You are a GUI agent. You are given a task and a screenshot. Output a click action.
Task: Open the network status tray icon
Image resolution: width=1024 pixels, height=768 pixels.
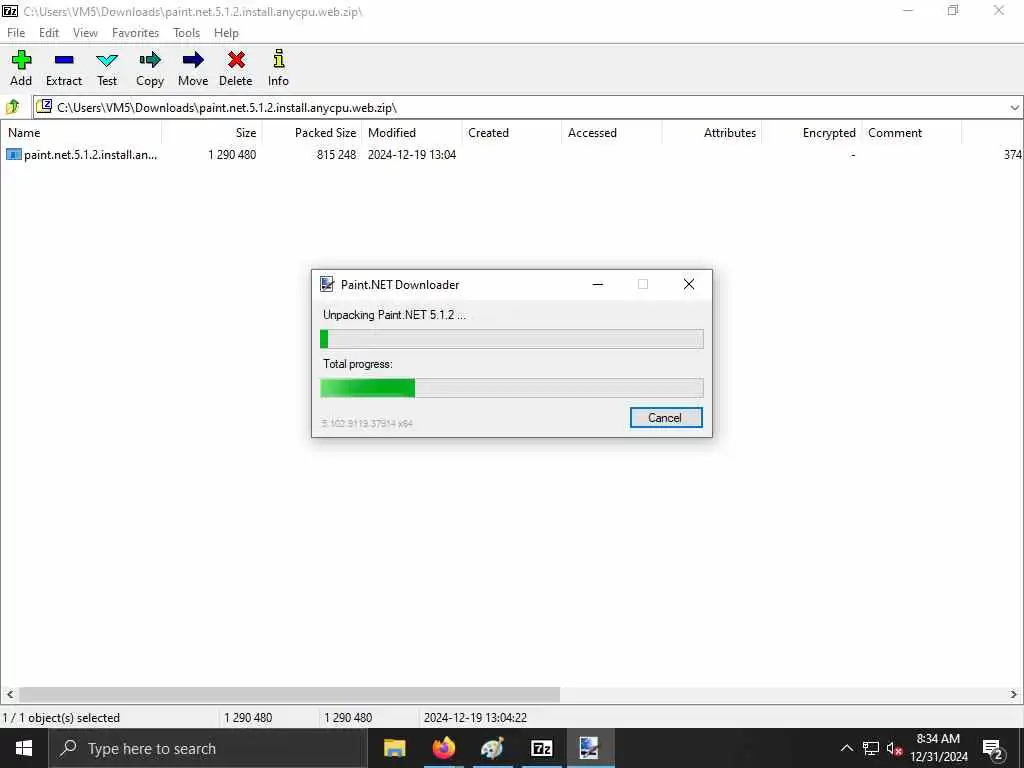[x=871, y=748]
